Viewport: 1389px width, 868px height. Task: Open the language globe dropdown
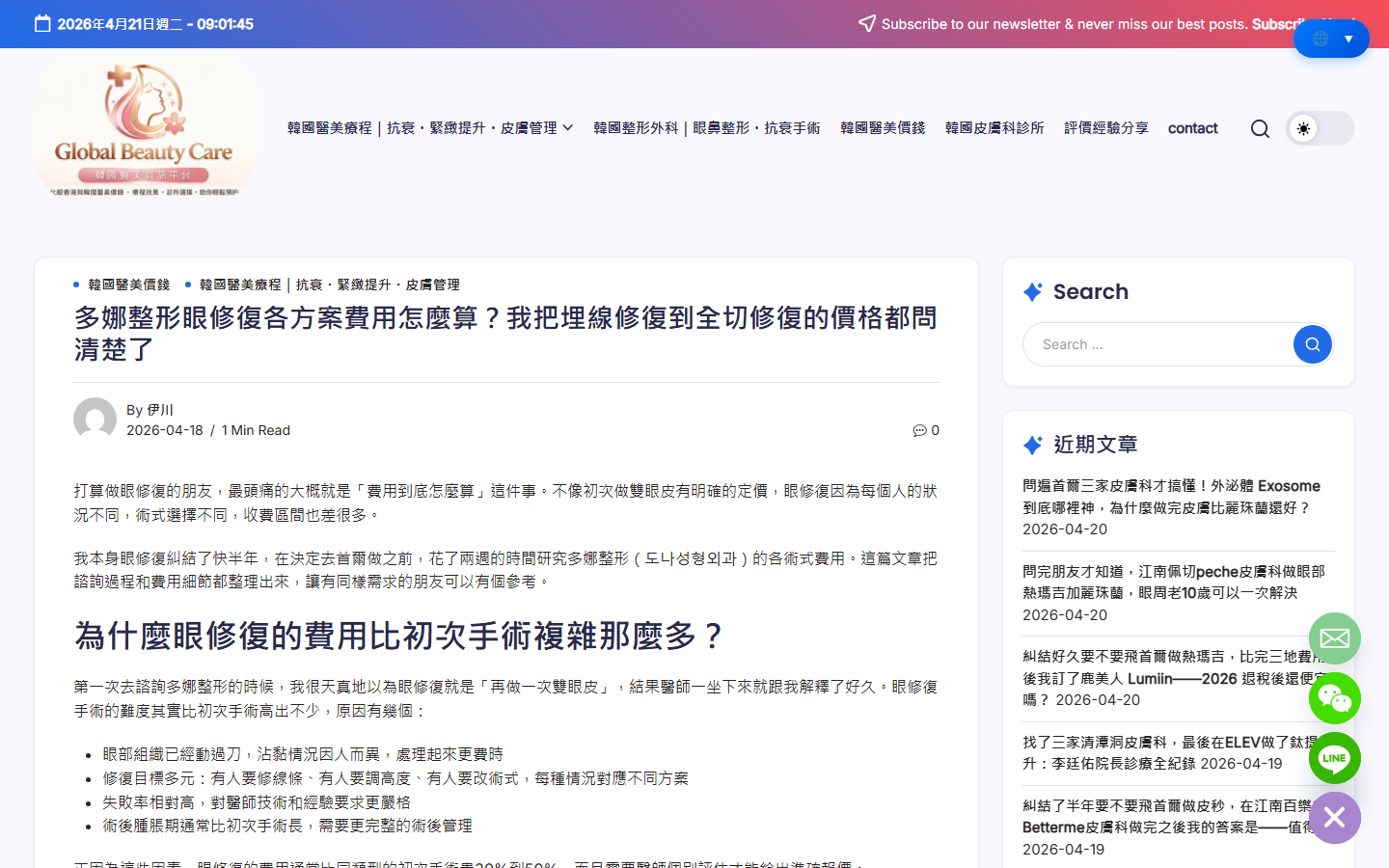[x=1331, y=39]
